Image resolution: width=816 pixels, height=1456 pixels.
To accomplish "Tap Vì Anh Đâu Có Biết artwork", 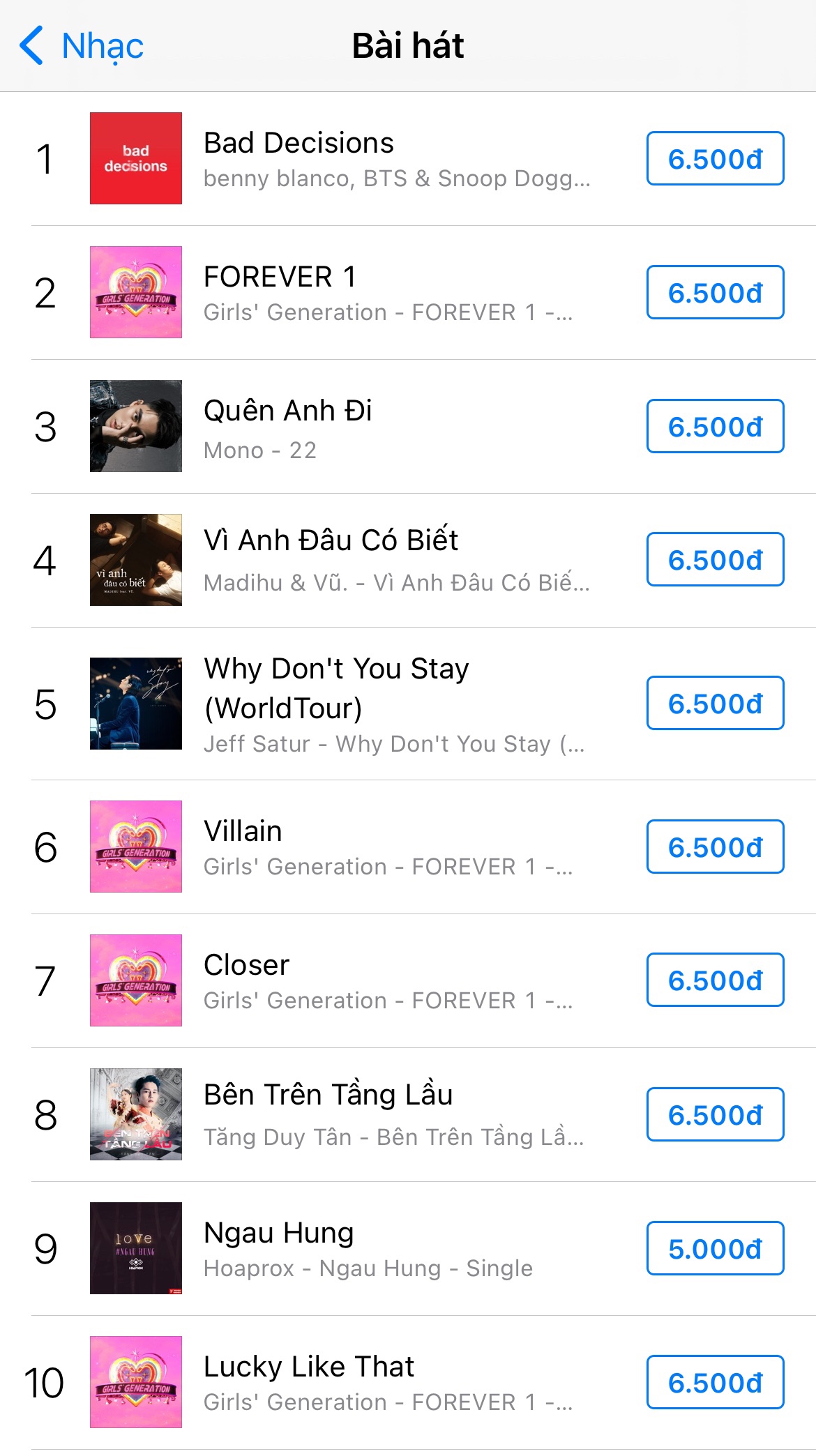I will [x=136, y=560].
